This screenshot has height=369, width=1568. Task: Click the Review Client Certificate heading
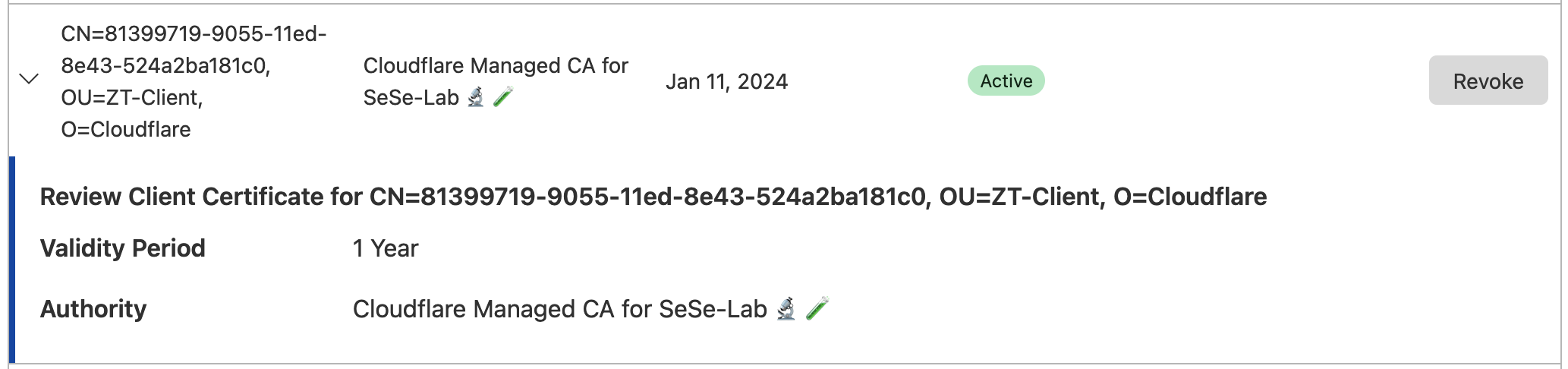click(653, 197)
